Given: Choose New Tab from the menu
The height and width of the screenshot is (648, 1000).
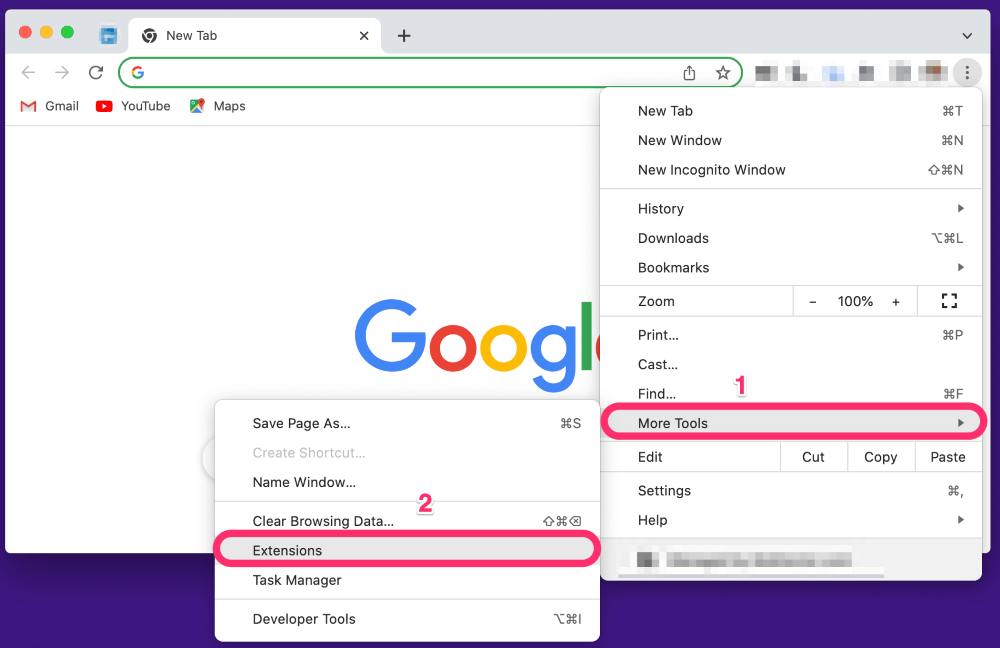Looking at the screenshot, I should pos(791,111).
